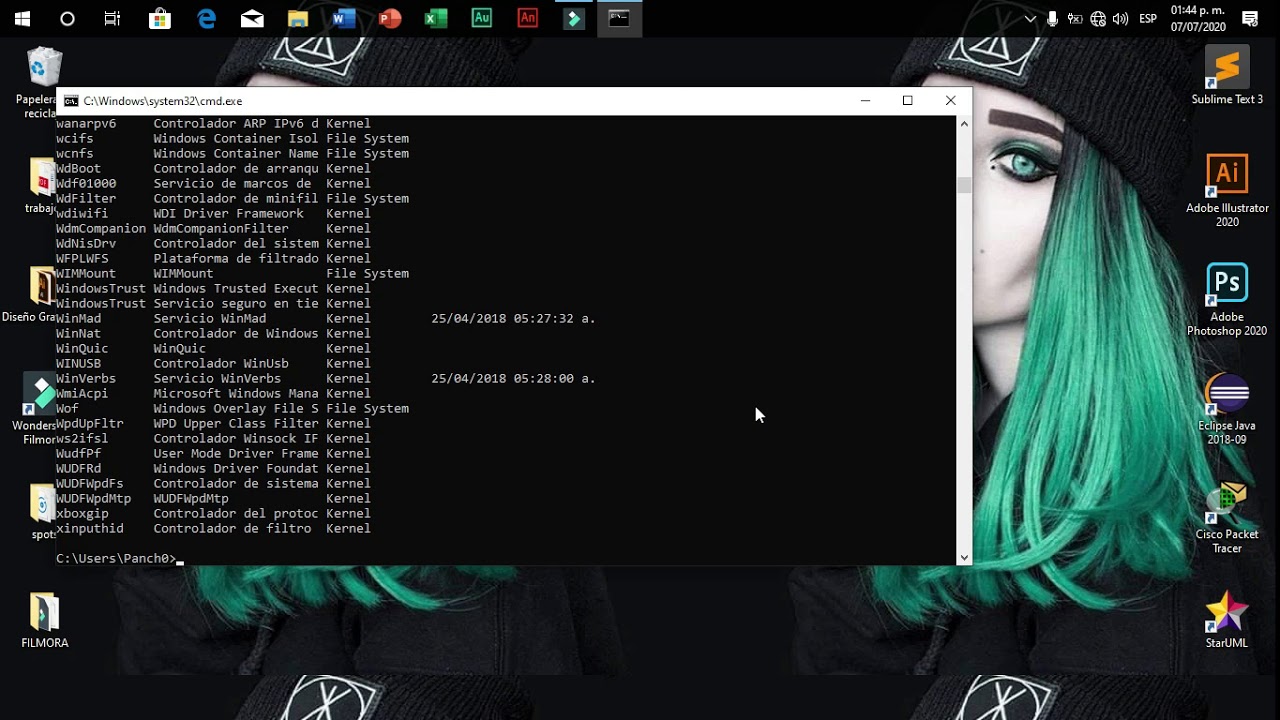
Task: Click 'WUDFRd' module name
Action: tap(79, 469)
